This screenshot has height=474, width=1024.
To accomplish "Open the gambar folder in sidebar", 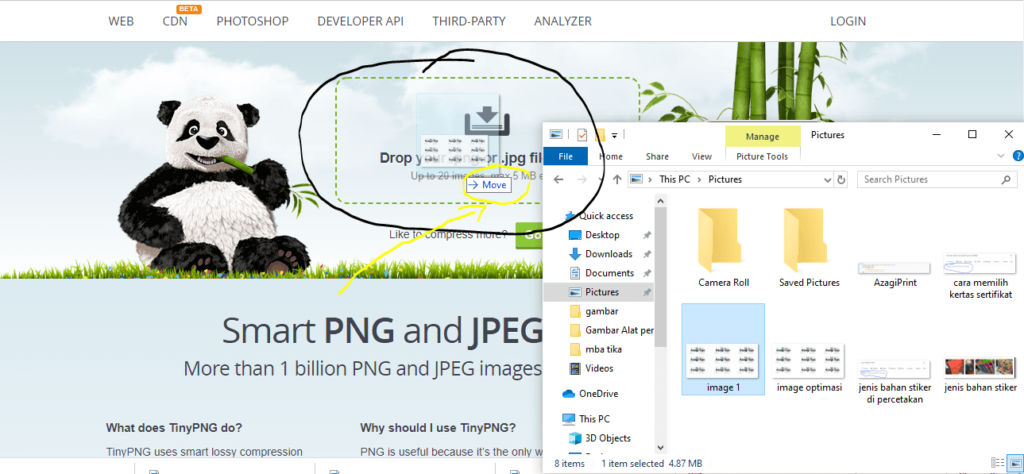I will [601, 311].
